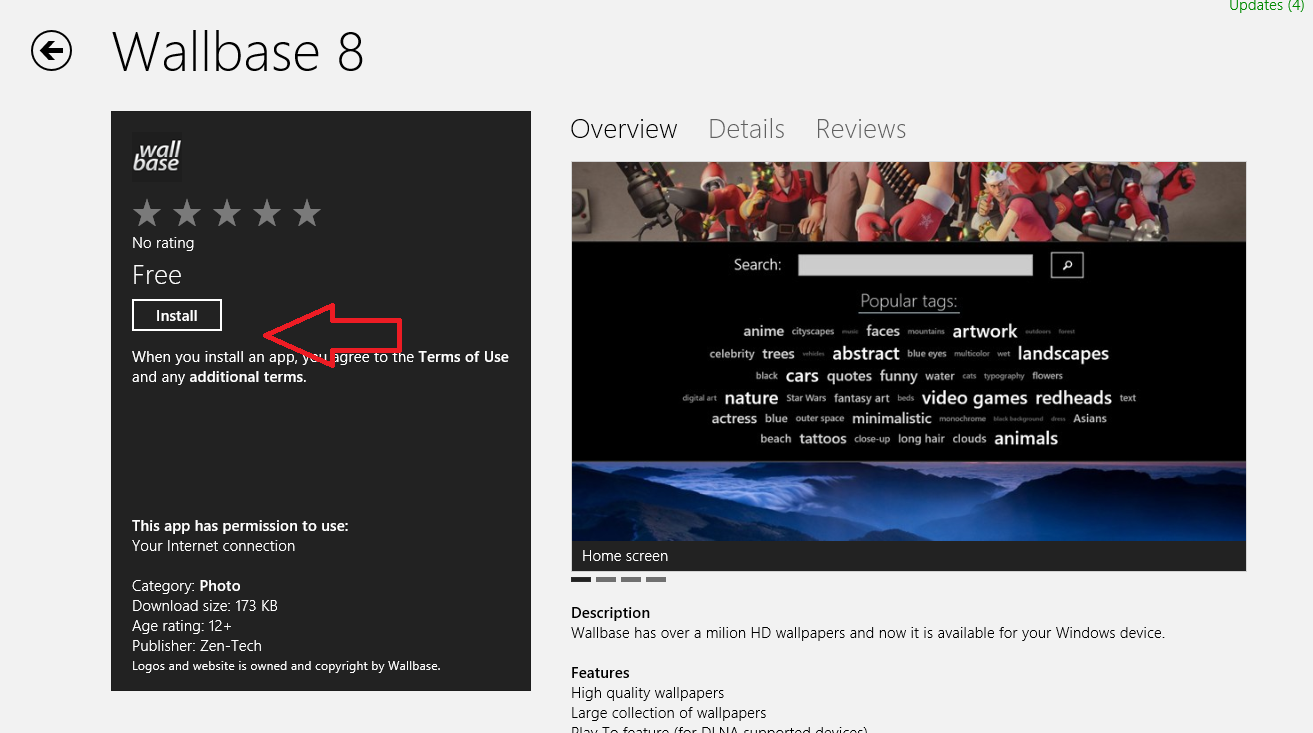Click the Your Internet connection permission text
This screenshot has width=1313, height=733.
click(214, 546)
